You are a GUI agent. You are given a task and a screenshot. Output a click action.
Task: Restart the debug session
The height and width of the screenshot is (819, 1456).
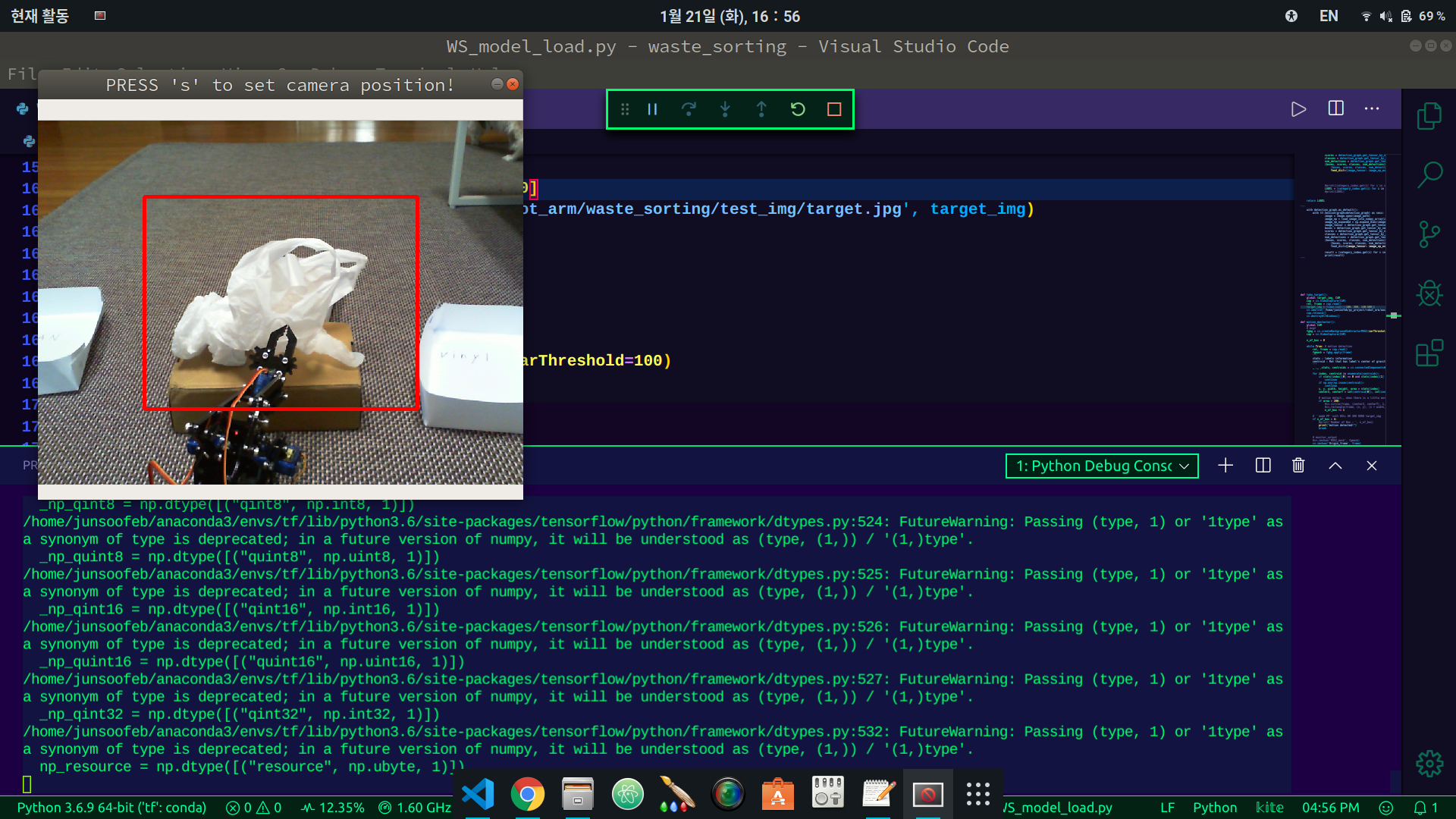click(799, 108)
